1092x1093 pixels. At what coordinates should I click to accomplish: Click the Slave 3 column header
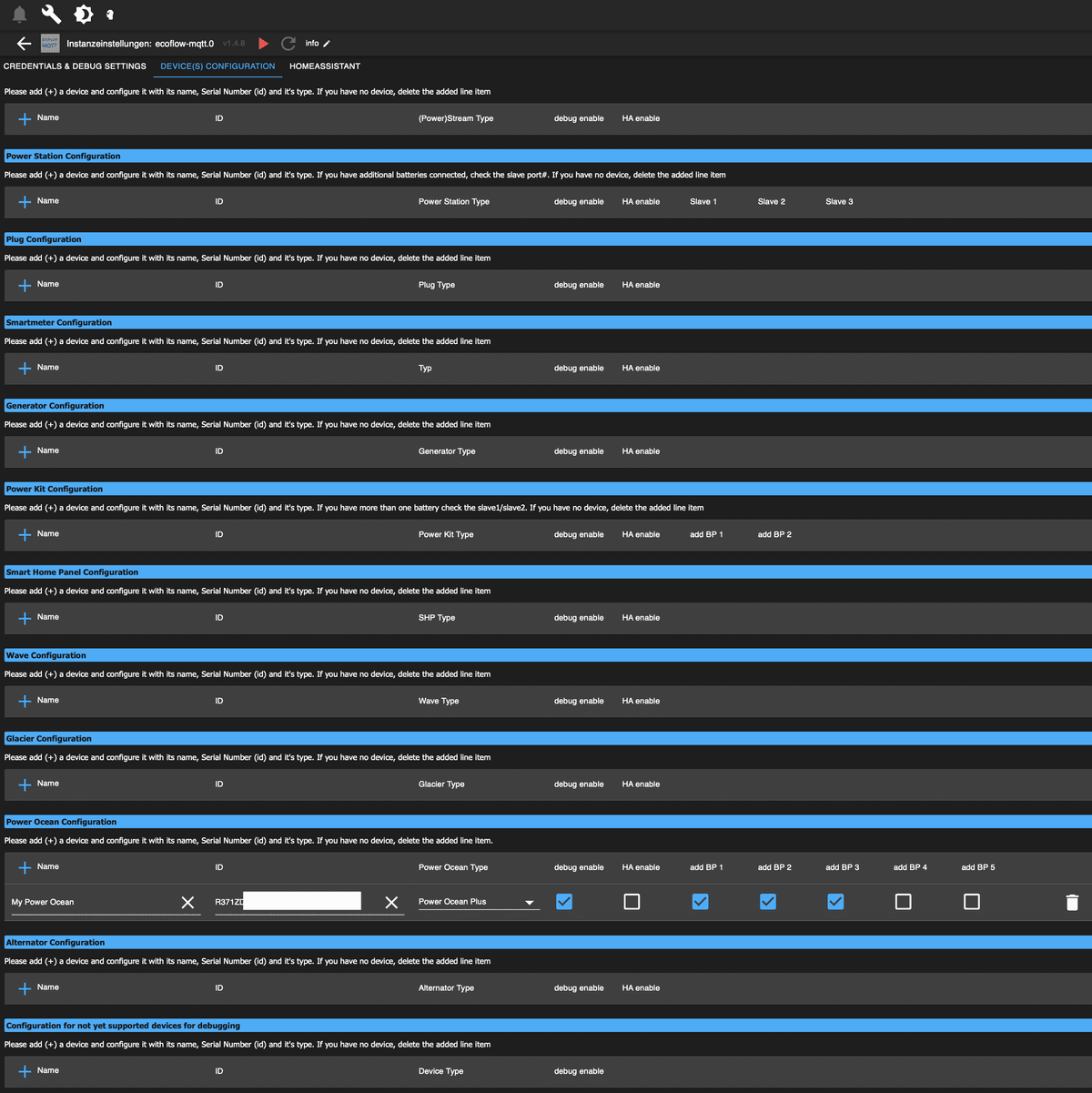point(839,202)
